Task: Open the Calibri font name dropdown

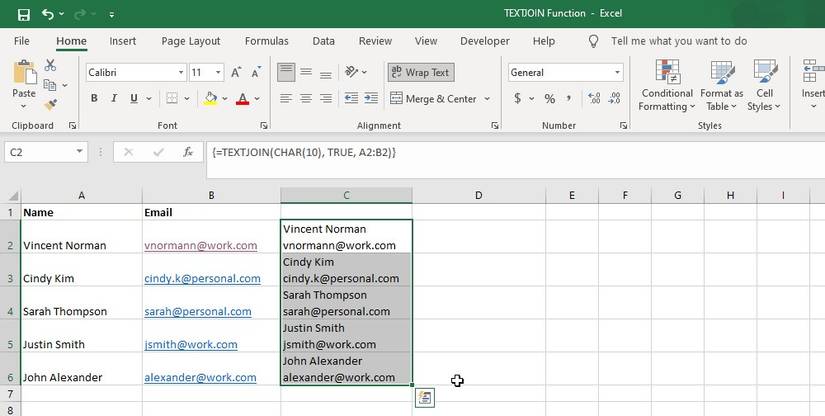Action: (x=181, y=73)
